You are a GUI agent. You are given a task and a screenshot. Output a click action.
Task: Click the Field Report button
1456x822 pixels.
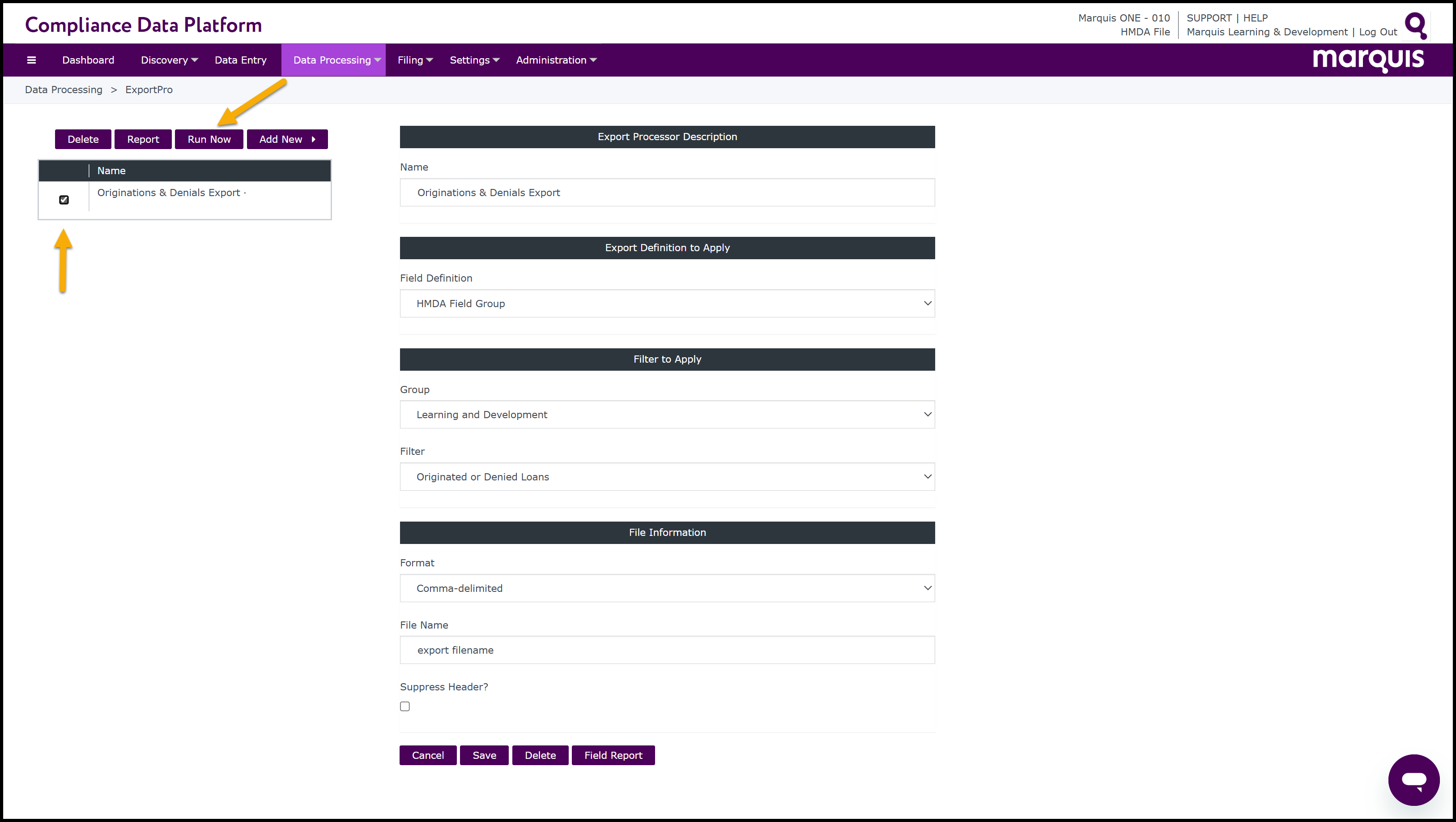(x=613, y=755)
